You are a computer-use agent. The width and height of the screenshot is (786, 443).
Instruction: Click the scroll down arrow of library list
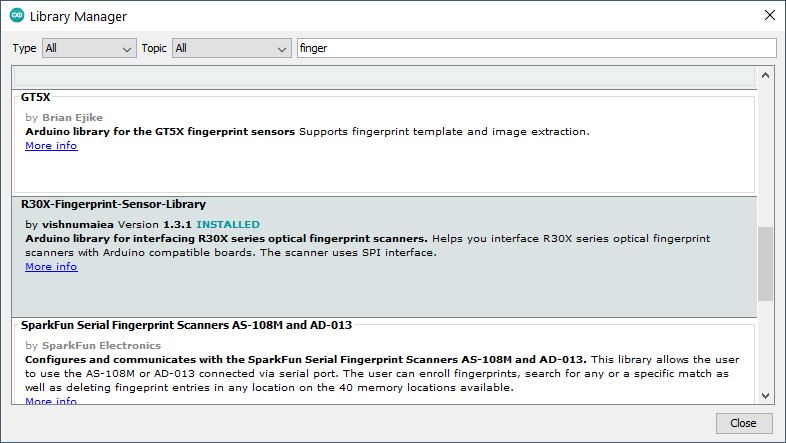pyautogui.click(x=765, y=395)
